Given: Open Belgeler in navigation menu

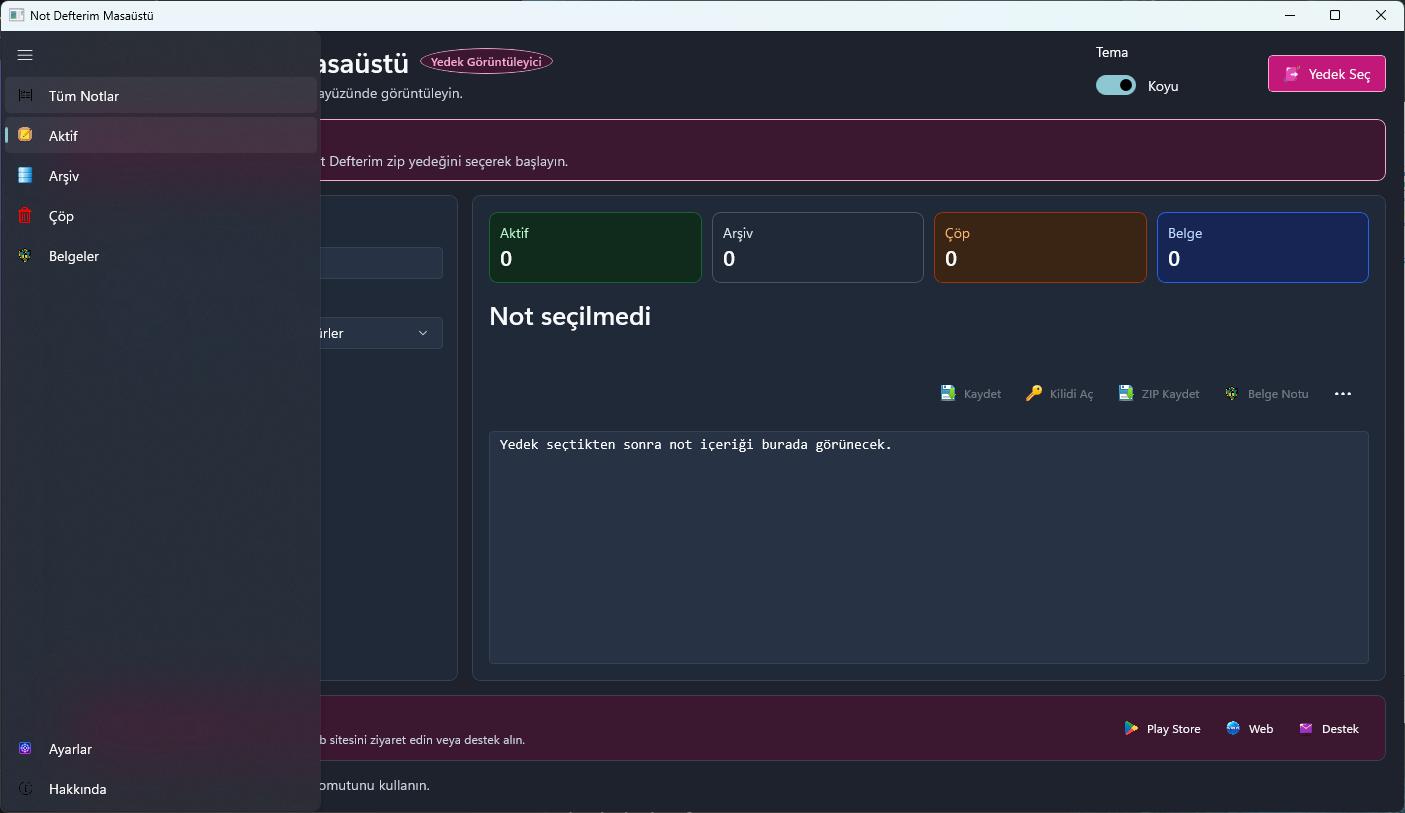Looking at the screenshot, I should 161,256.
